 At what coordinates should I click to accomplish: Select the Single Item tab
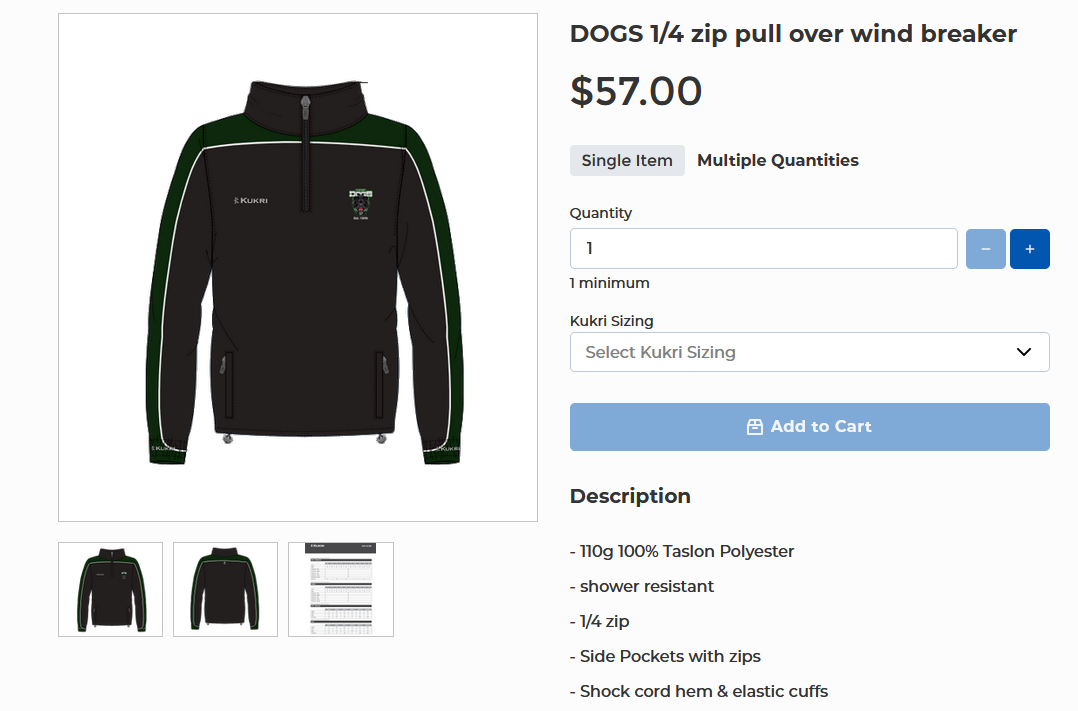pos(627,160)
